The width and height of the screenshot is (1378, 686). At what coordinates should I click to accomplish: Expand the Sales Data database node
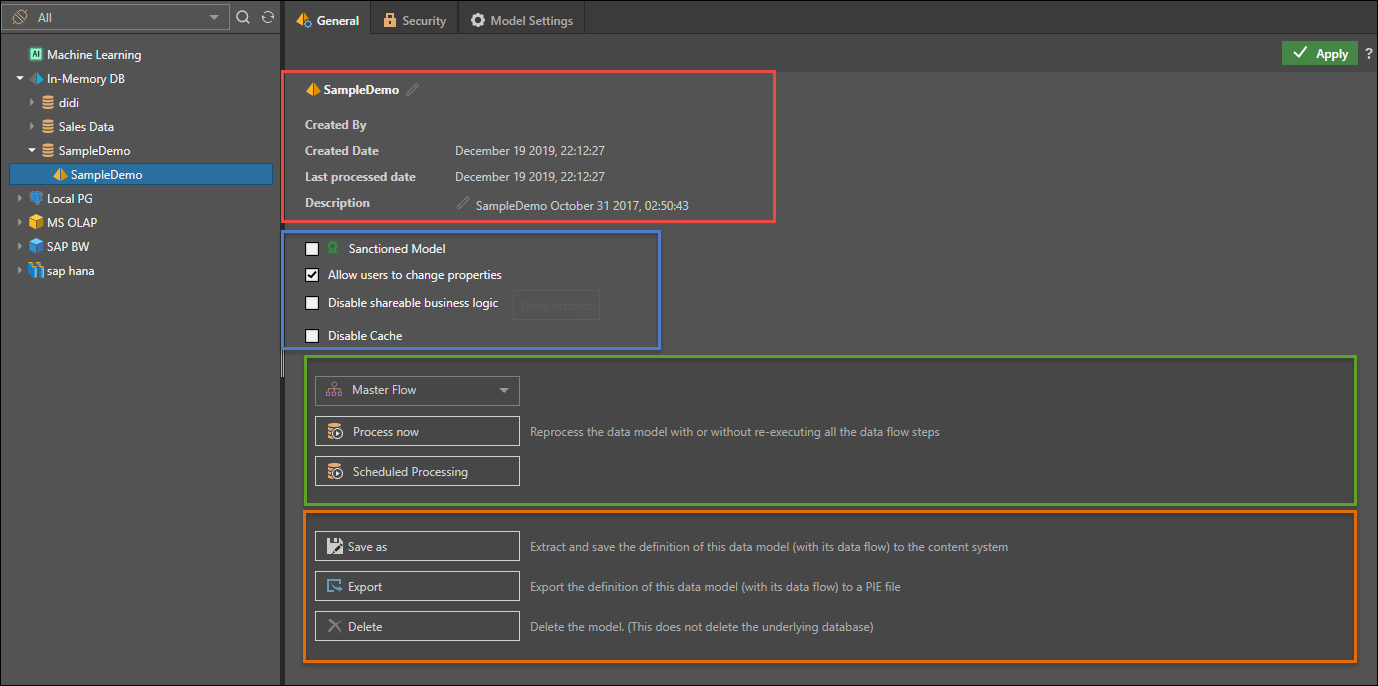pos(32,127)
